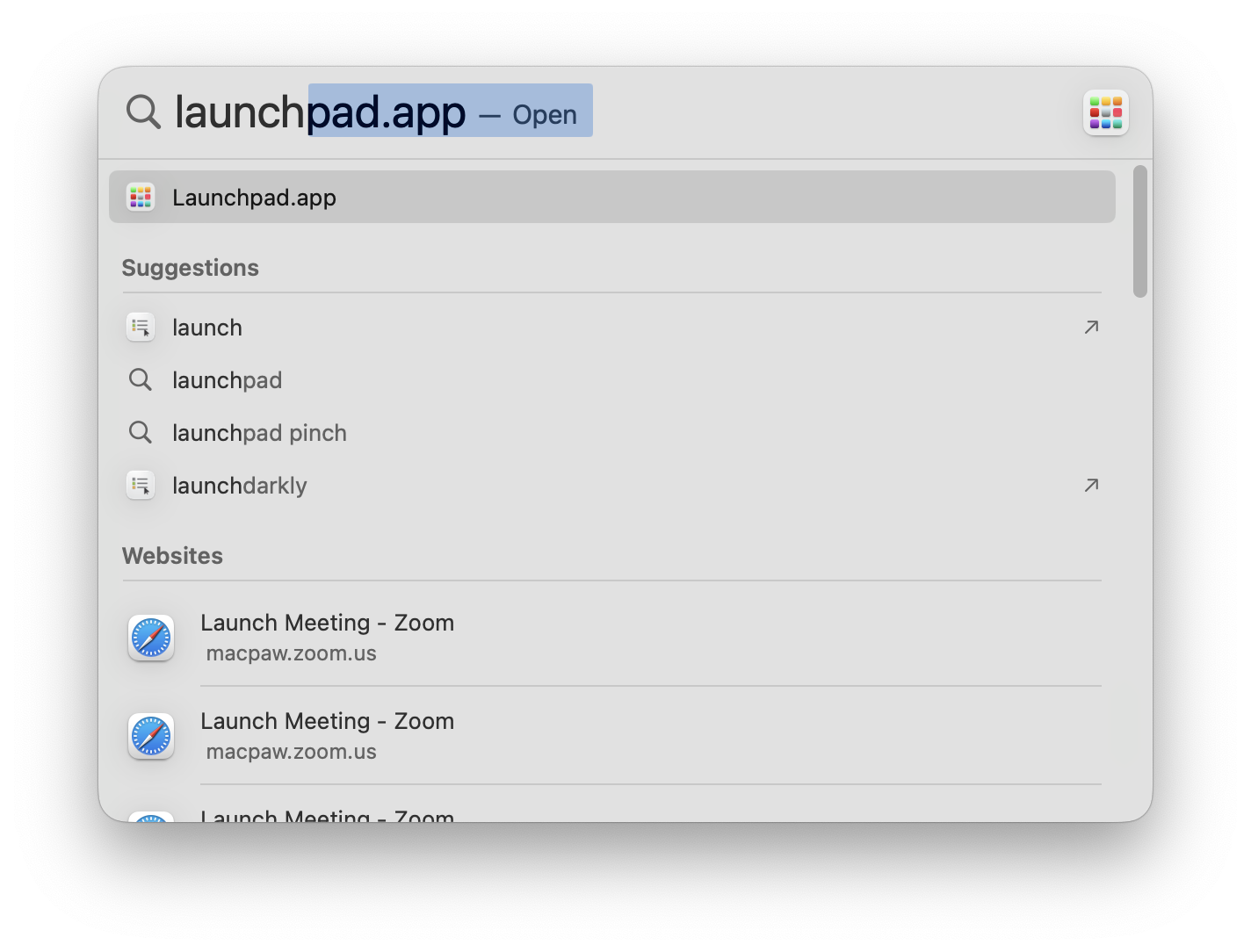Select the 'launch' suggestion
The image size is (1251, 952).
207,327
